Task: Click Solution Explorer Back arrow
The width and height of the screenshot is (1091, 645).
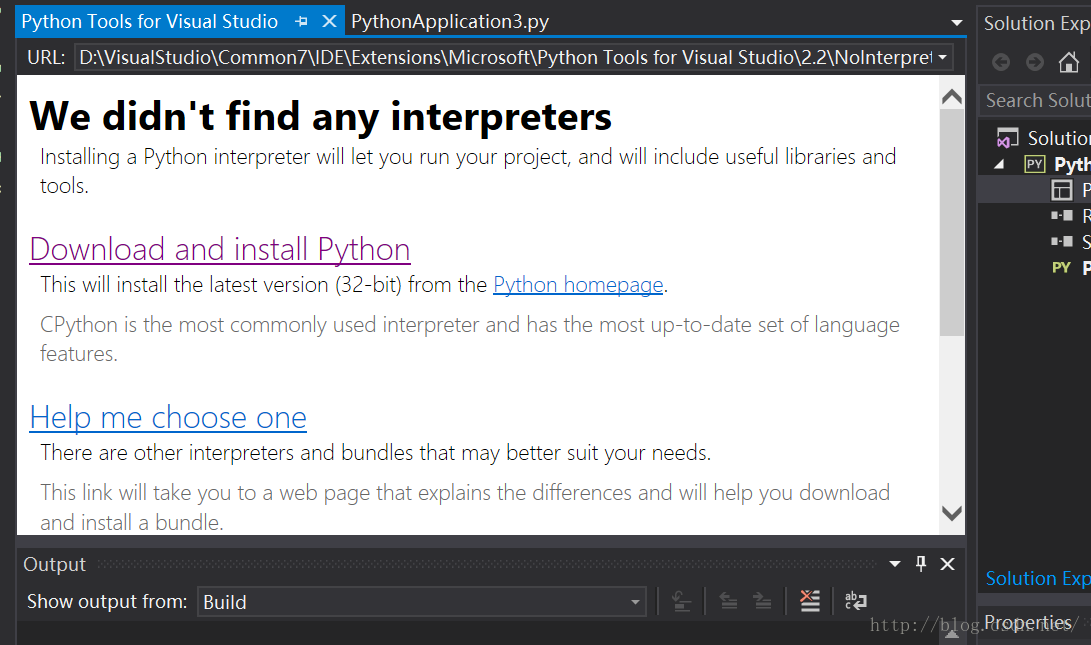Action: tap(1001, 63)
